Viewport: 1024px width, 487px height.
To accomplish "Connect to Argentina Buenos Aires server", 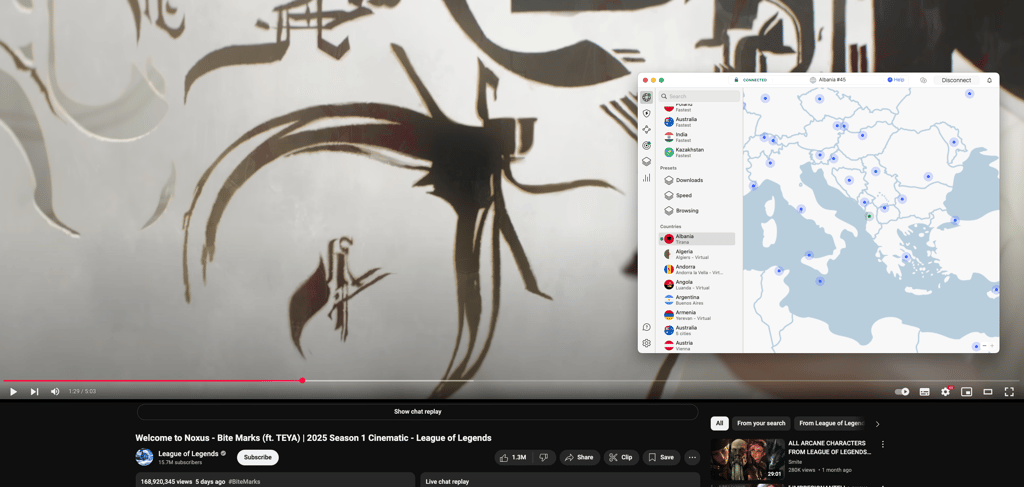I will point(697,300).
